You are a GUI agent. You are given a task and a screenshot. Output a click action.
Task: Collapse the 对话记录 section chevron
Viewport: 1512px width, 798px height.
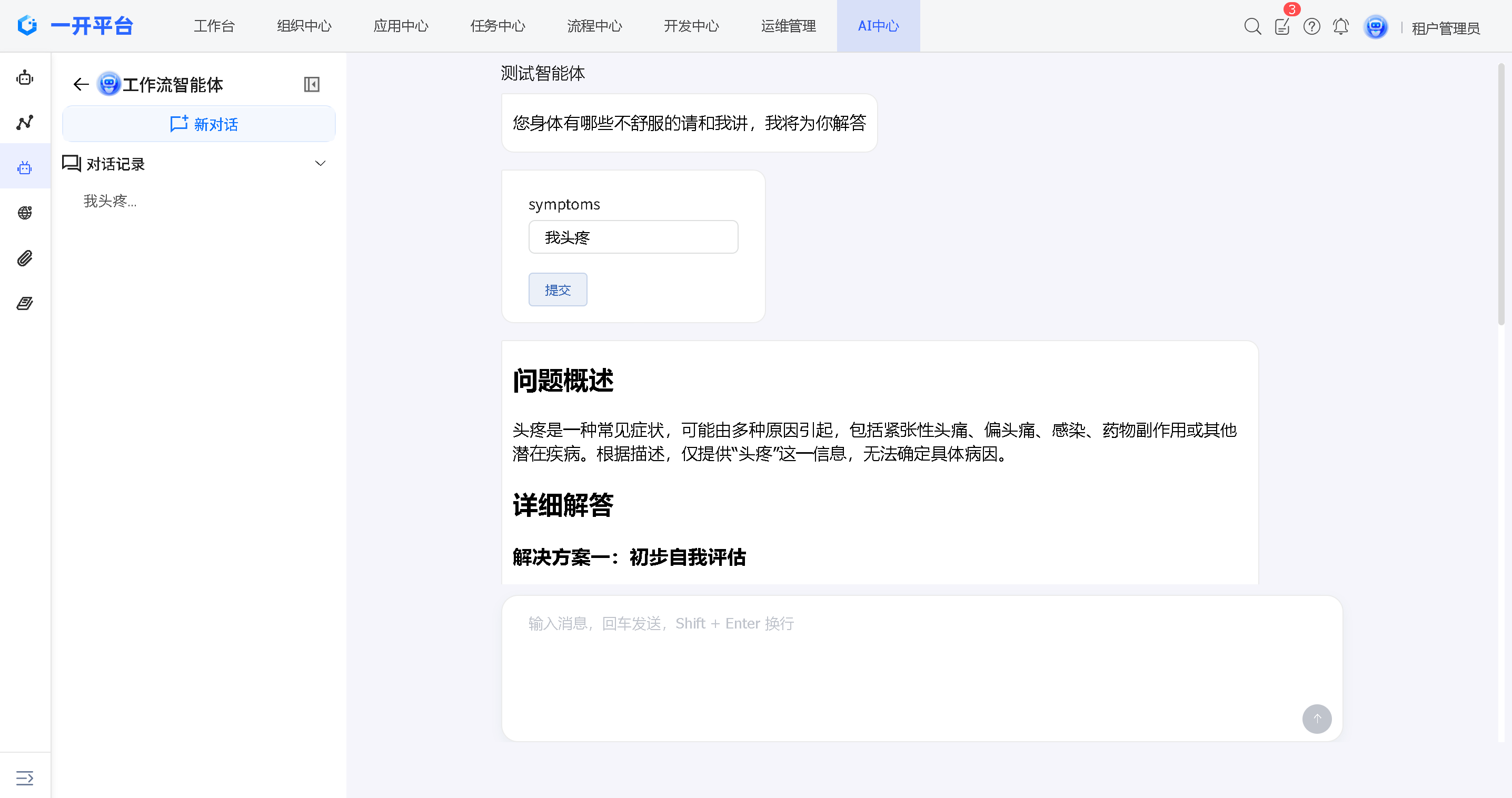point(321,164)
